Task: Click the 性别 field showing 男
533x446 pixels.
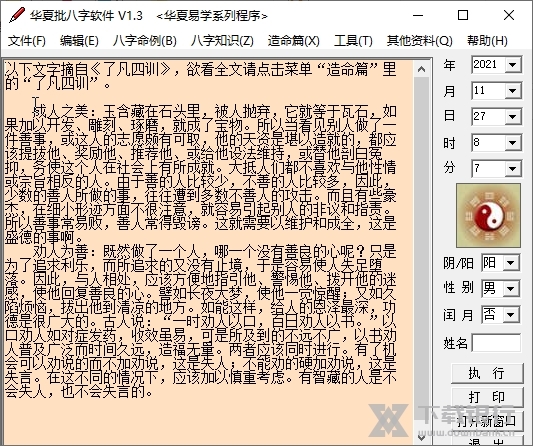Action: tap(492, 289)
